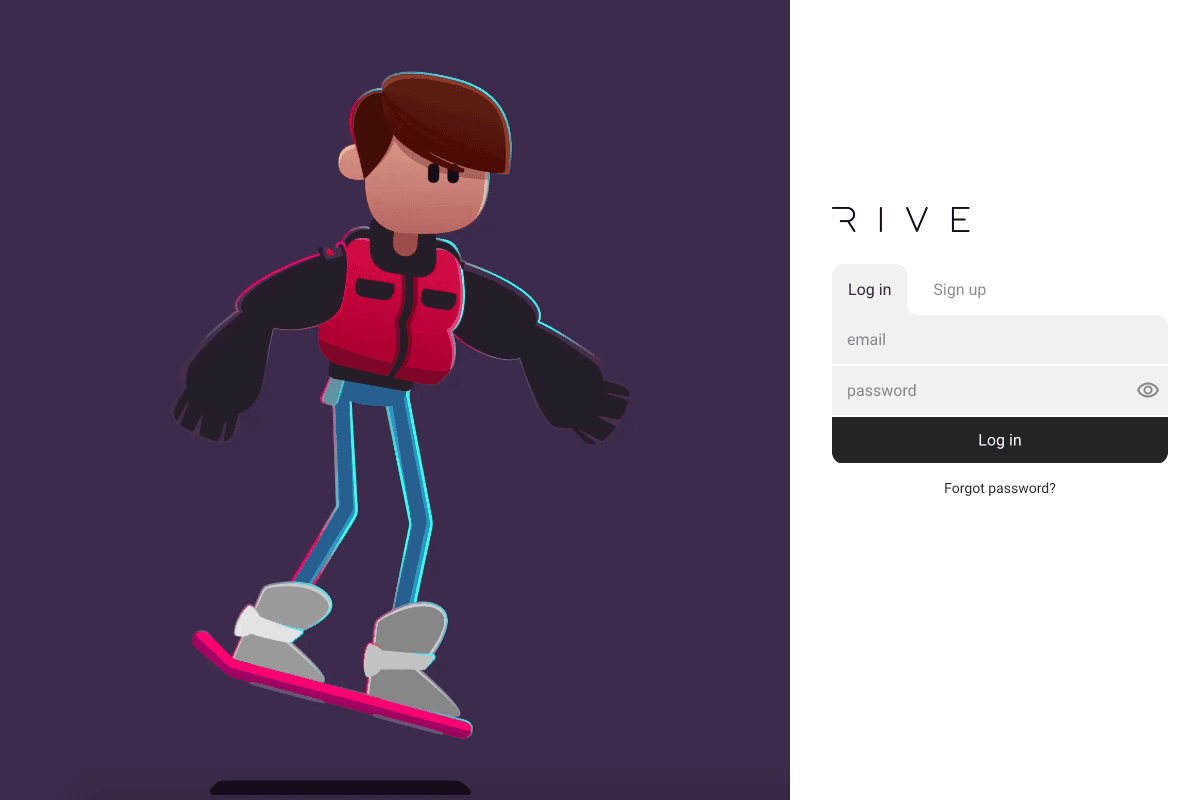The height and width of the screenshot is (800, 1200).
Task: Submit with the dark Log in button
Action: coord(1000,440)
